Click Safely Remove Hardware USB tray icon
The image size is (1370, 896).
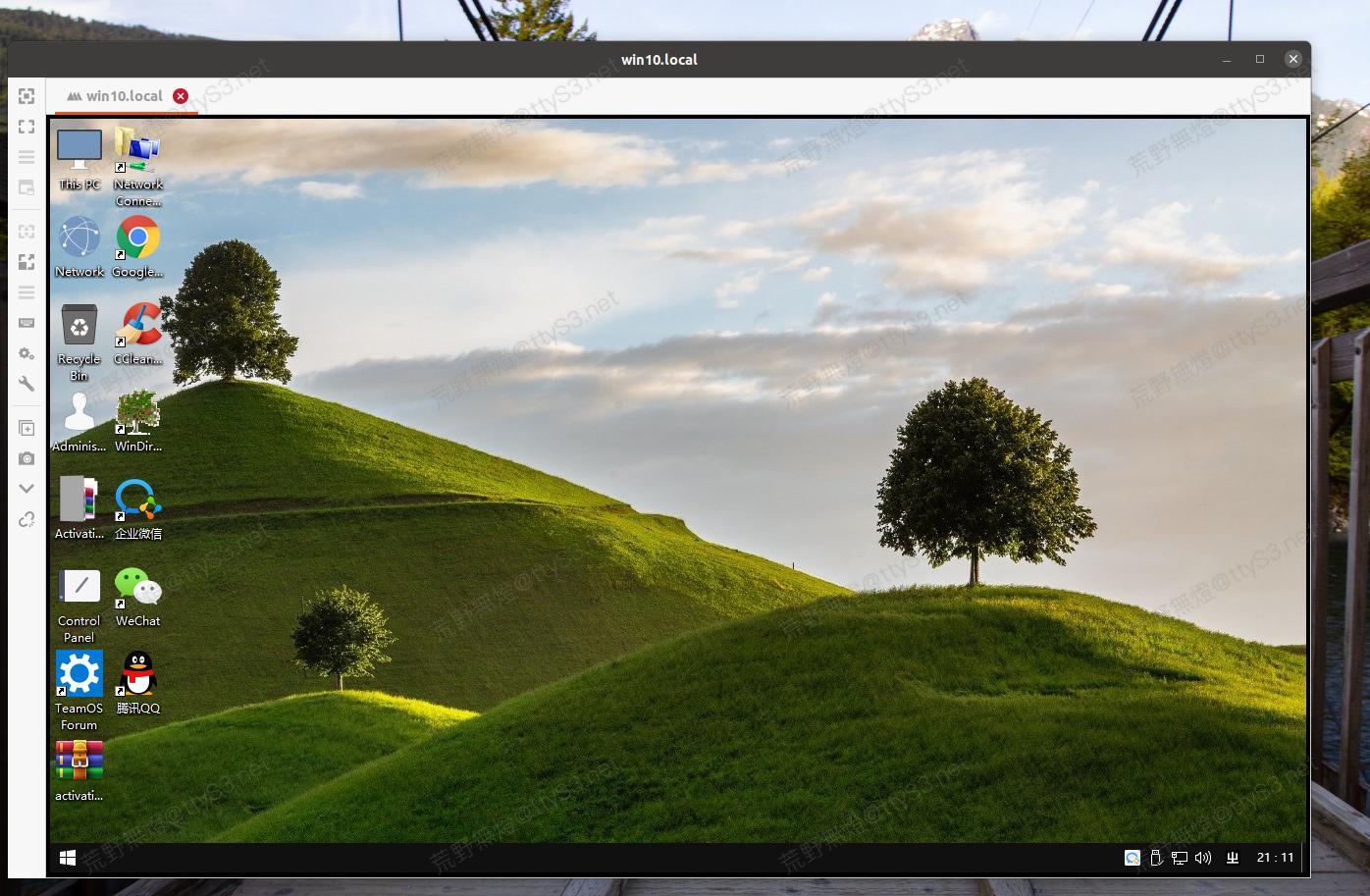[1156, 858]
